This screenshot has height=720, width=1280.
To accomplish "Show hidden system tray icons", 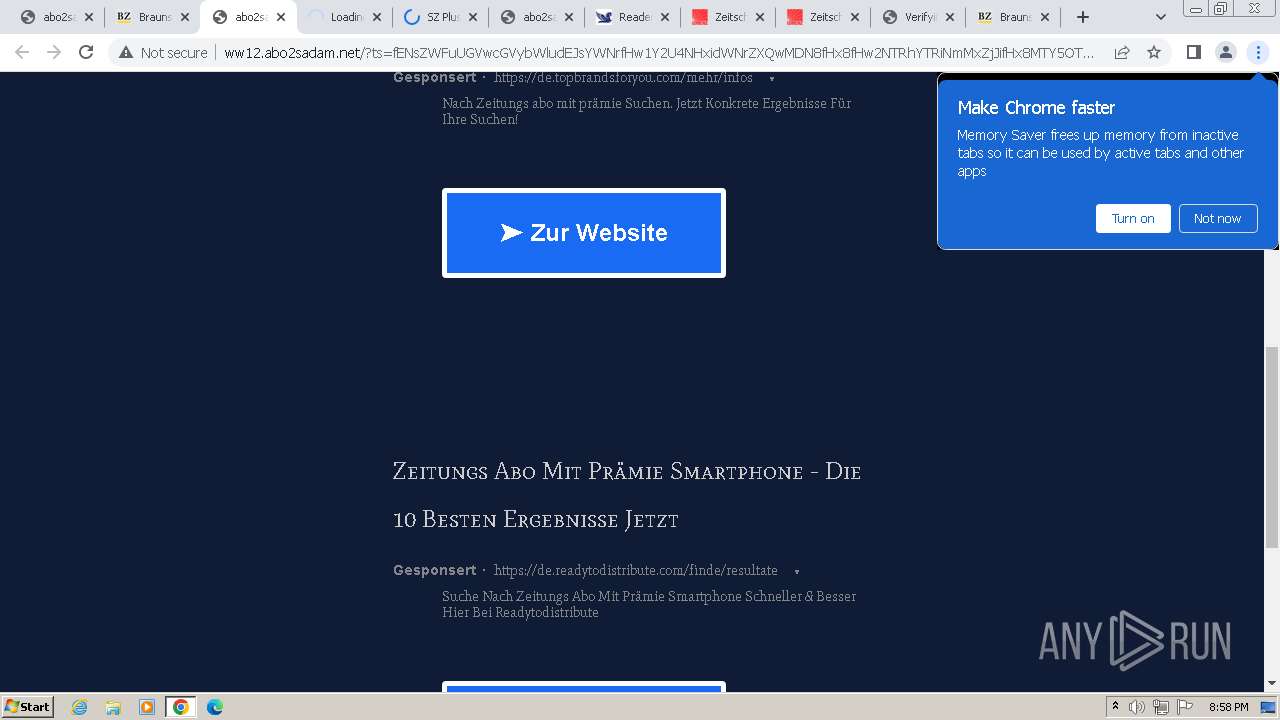I will click(1116, 707).
